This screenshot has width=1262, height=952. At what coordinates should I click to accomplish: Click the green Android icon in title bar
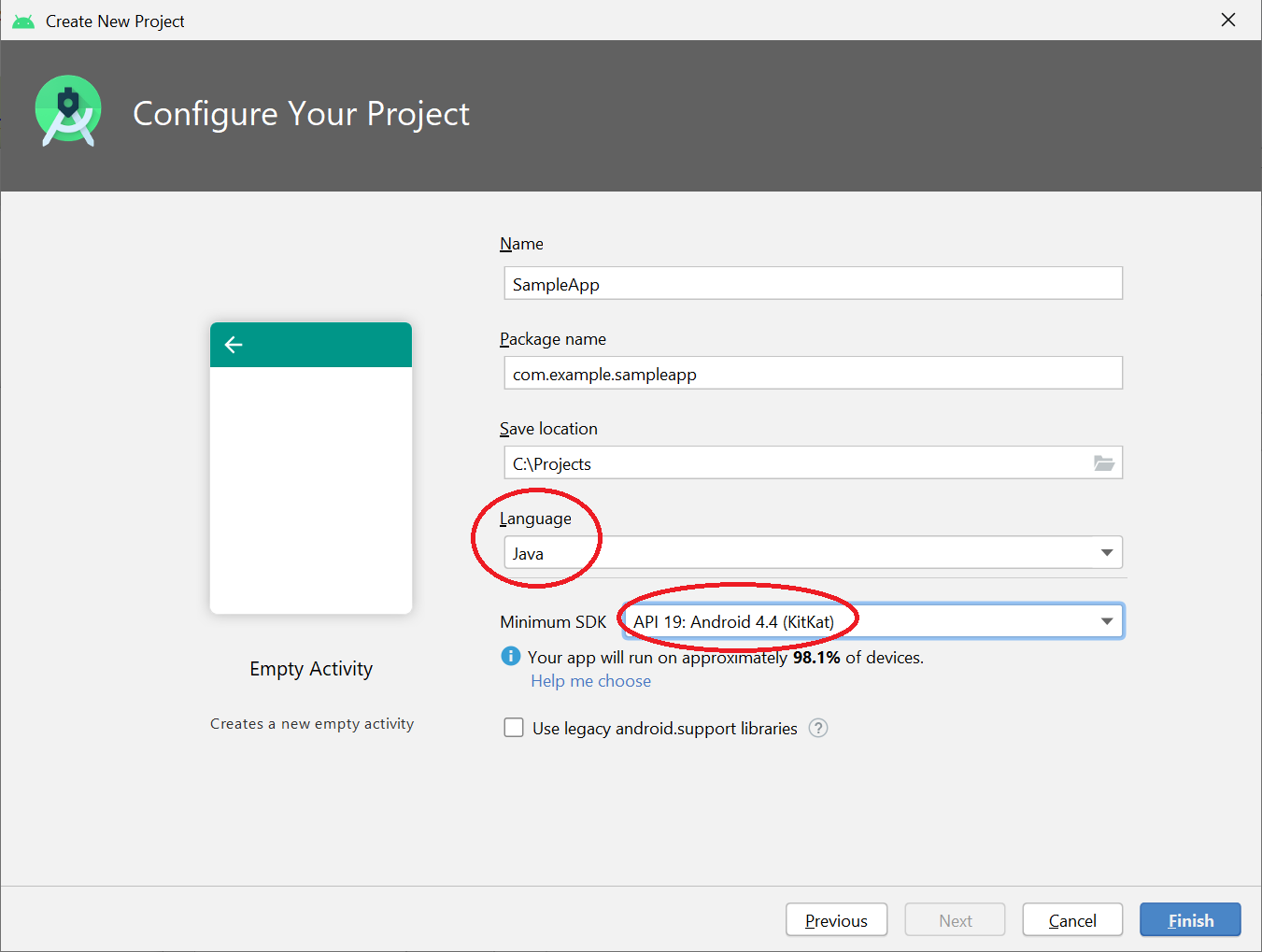pos(22,19)
